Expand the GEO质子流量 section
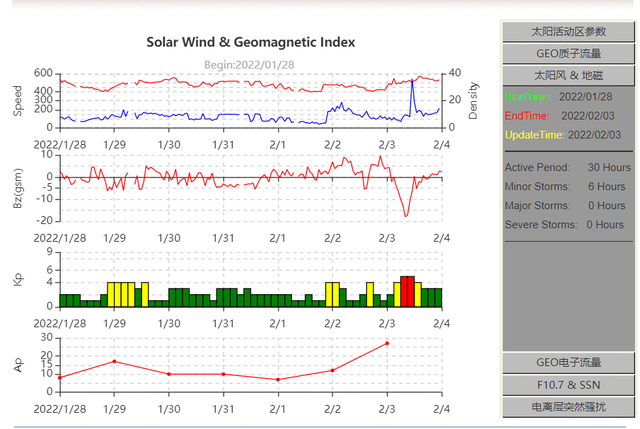 568,54
